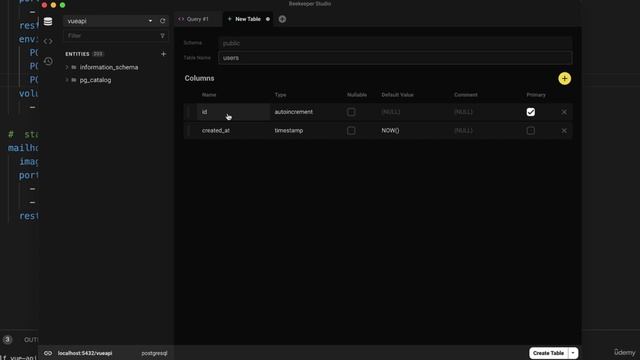This screenshot has height=360, width=640.
Task: Edit the NOW() default value cell
Action: tap(414, 131)
